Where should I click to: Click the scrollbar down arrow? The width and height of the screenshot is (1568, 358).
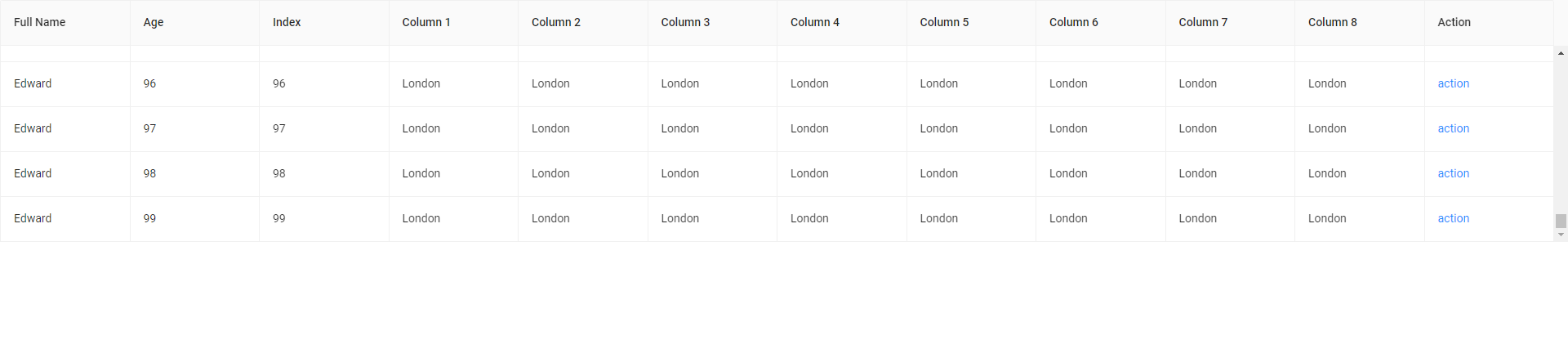[x=1561, y=235]
